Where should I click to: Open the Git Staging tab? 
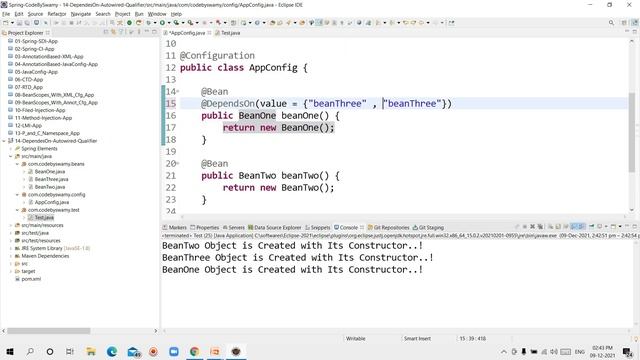tap(428, 227)
